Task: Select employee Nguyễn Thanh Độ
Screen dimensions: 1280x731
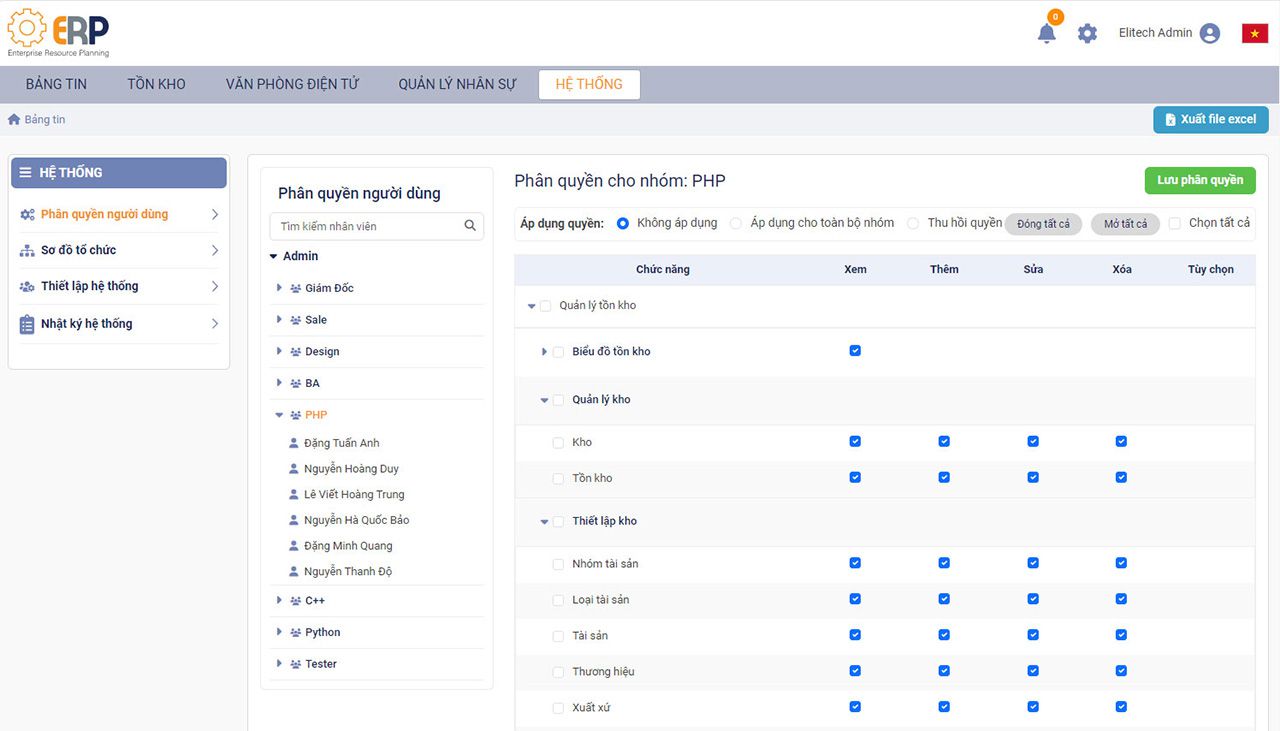Action: 348,572
